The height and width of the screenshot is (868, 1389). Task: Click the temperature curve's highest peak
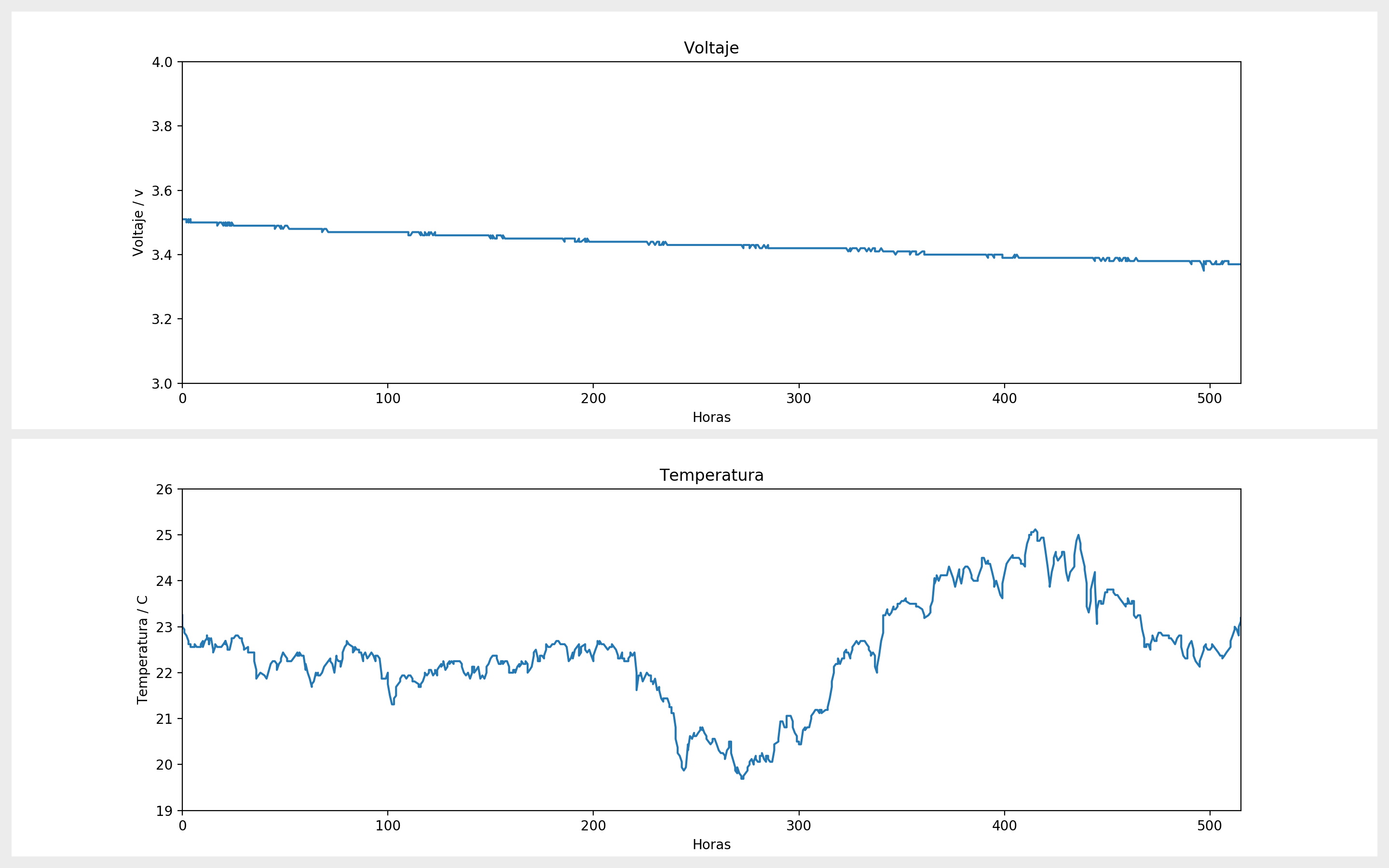click(x=1035, y=530)
